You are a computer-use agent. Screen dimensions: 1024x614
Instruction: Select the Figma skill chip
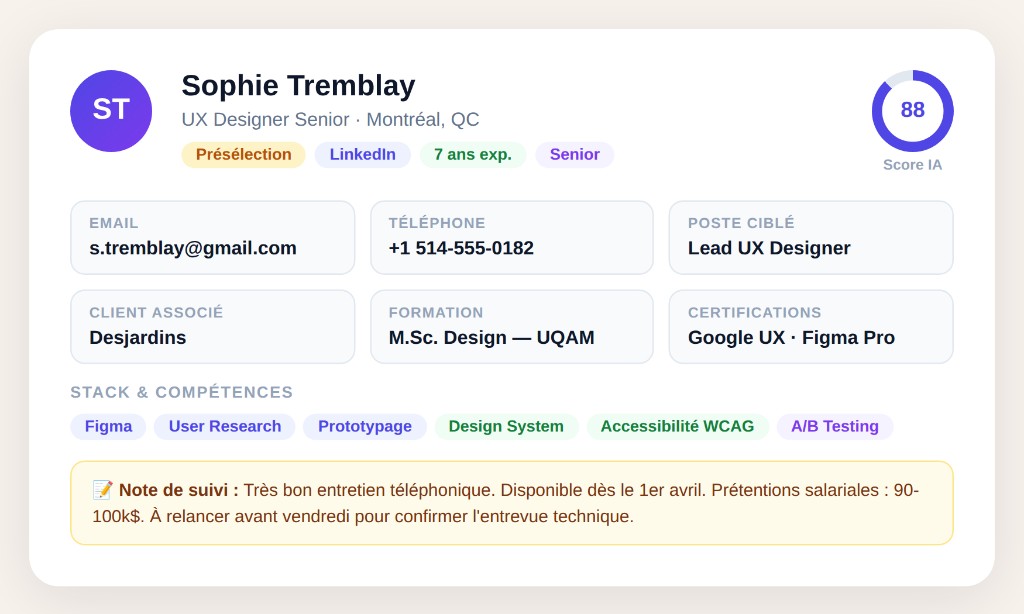pyautogui.click(x=108, y=426)
